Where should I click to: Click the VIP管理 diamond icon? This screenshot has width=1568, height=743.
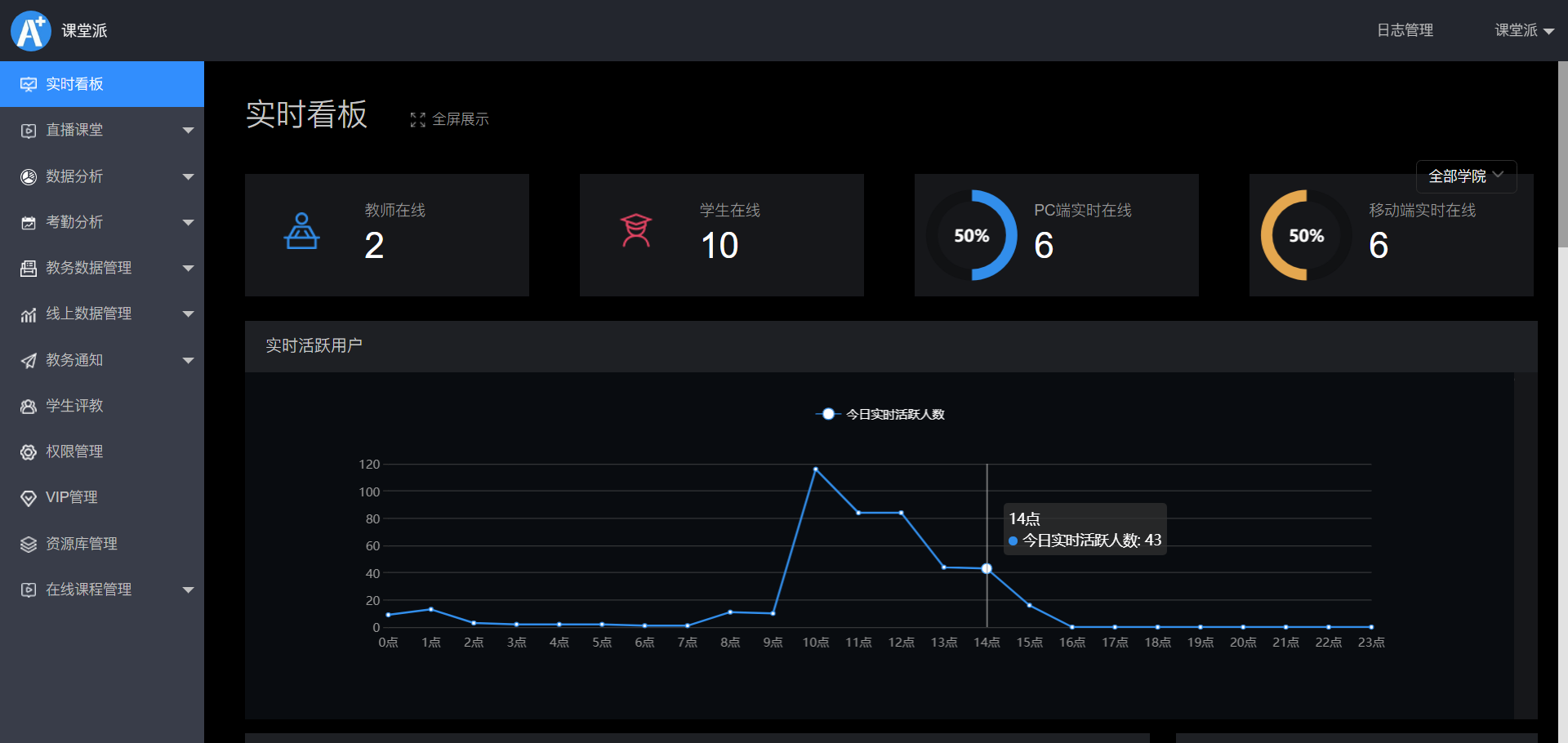tap(29, 498)
